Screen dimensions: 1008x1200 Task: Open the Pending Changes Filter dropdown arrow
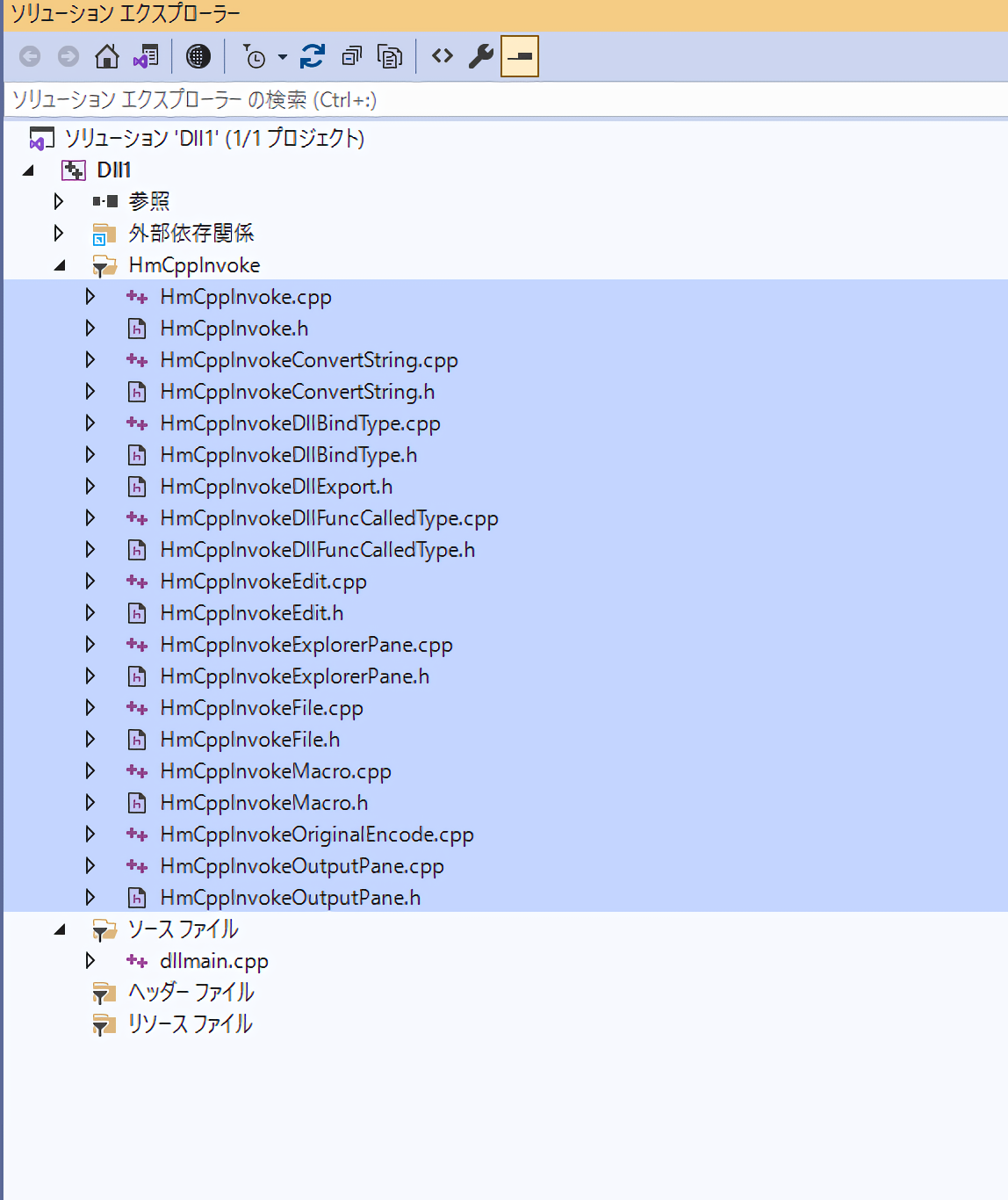[282, 58]
